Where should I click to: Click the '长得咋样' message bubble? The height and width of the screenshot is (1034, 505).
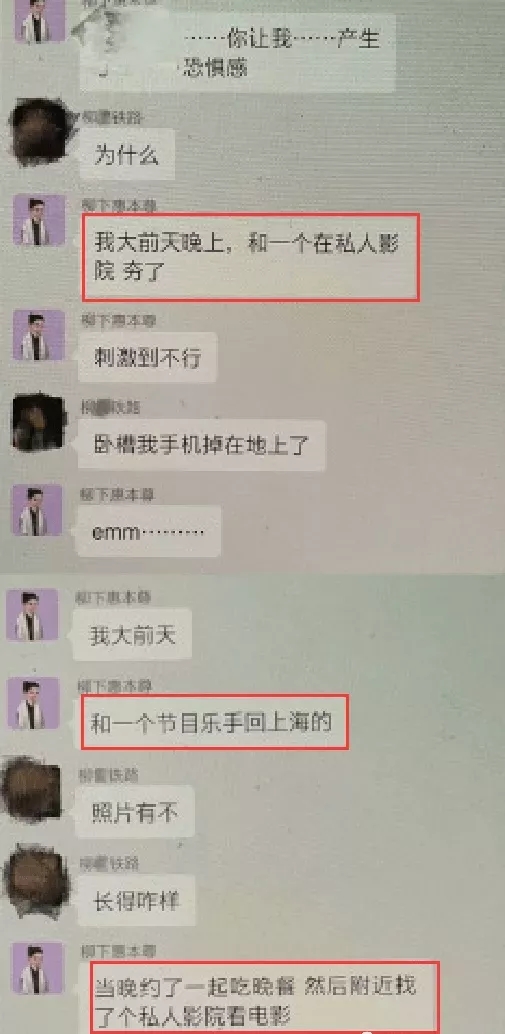[x=136, y=900]
